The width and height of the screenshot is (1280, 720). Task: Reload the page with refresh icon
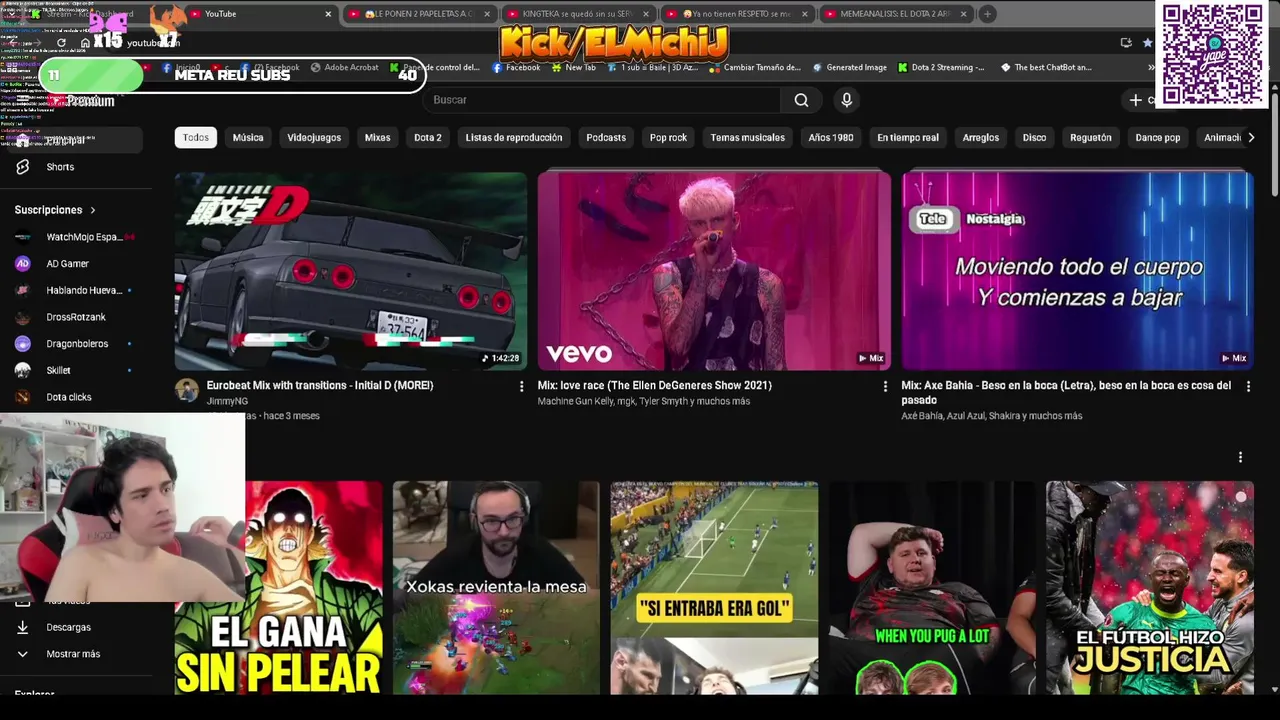click(x=61, y=43)
